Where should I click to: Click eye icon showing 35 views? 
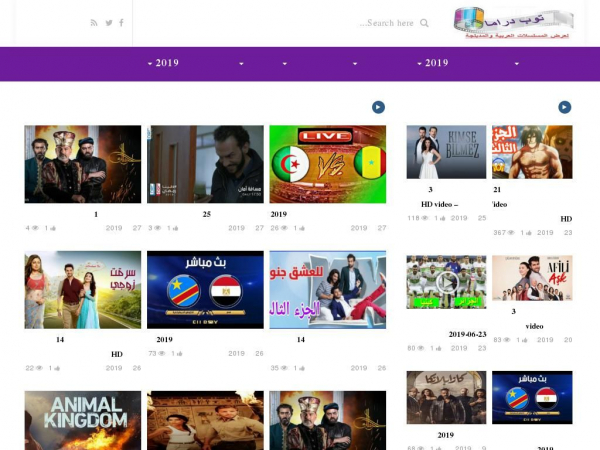click(x=284, y=368)
